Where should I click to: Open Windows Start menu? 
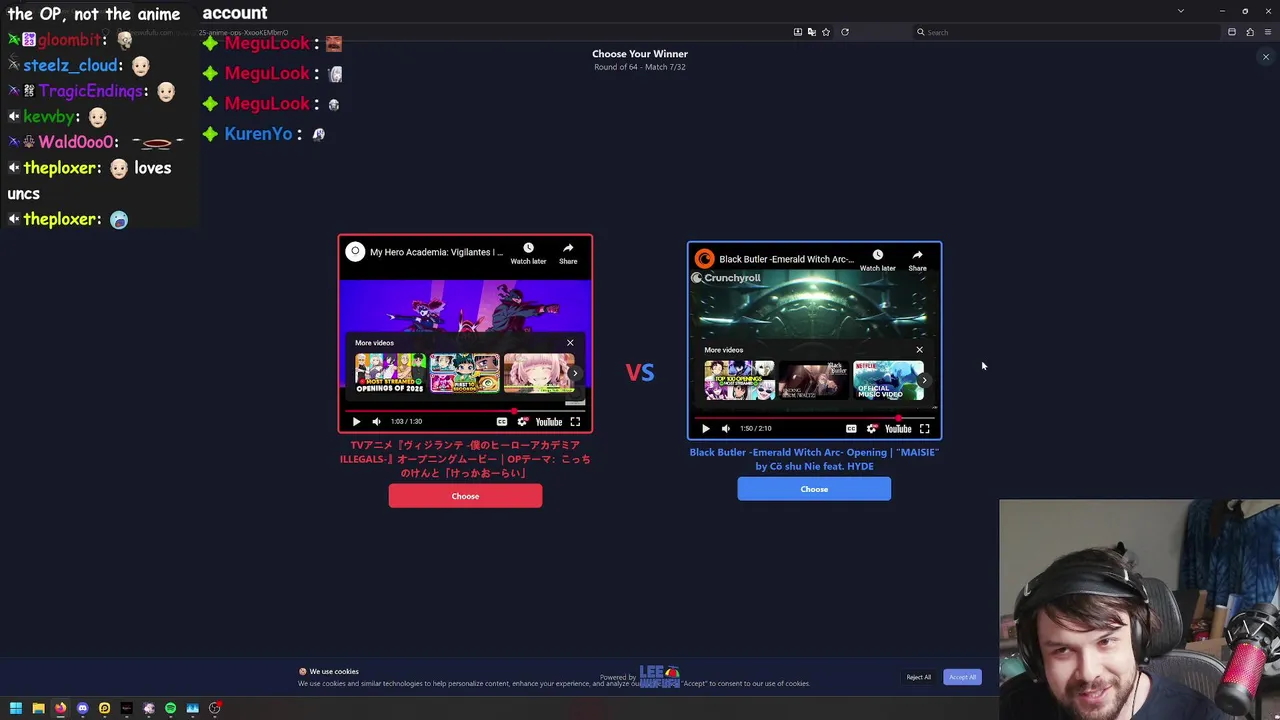16,708
